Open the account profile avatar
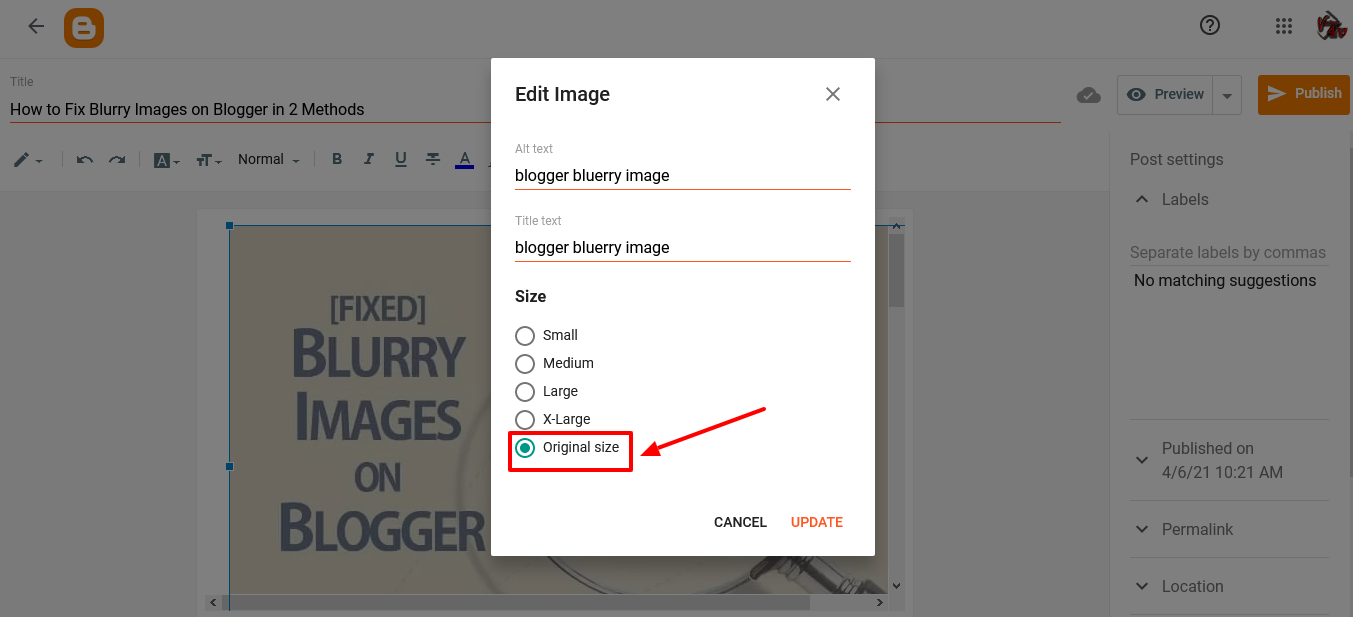The width and height of the screenshot is (1353, 617). pos(1332,26)
